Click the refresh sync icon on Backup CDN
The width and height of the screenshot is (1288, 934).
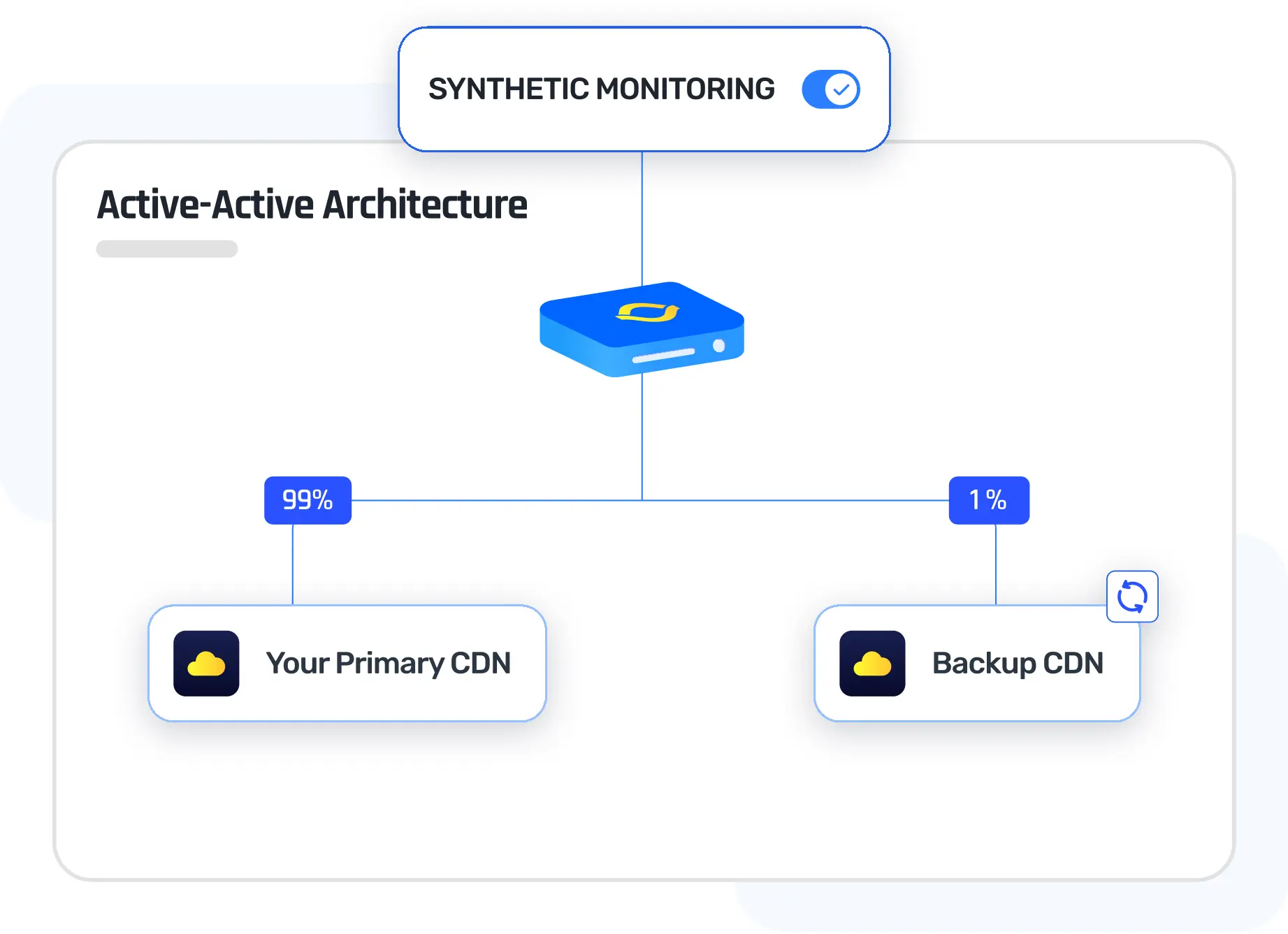tap(1132, 597)
